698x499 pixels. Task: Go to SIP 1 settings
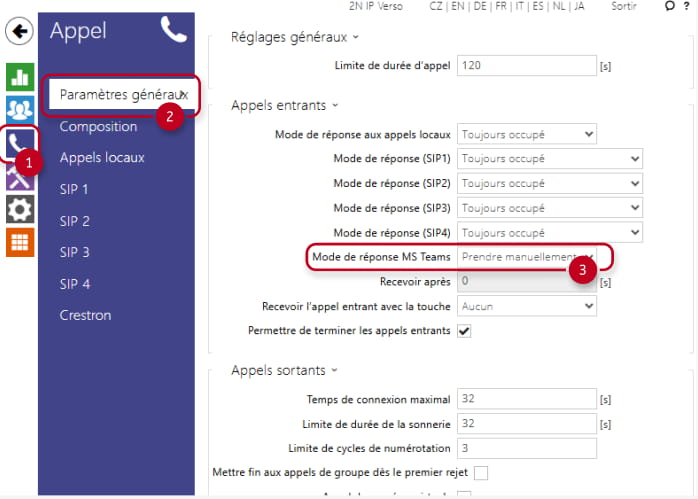coord(74,190)
